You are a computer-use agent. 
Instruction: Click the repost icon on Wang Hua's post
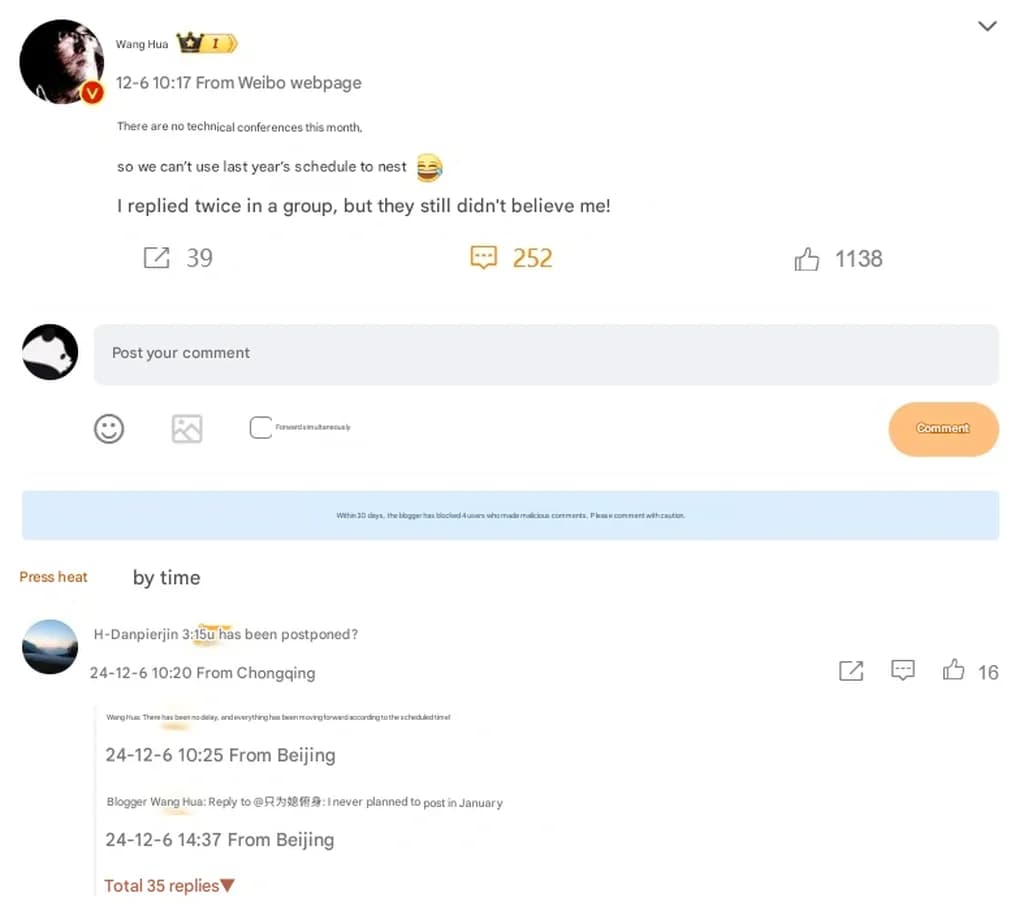(157, 258)
